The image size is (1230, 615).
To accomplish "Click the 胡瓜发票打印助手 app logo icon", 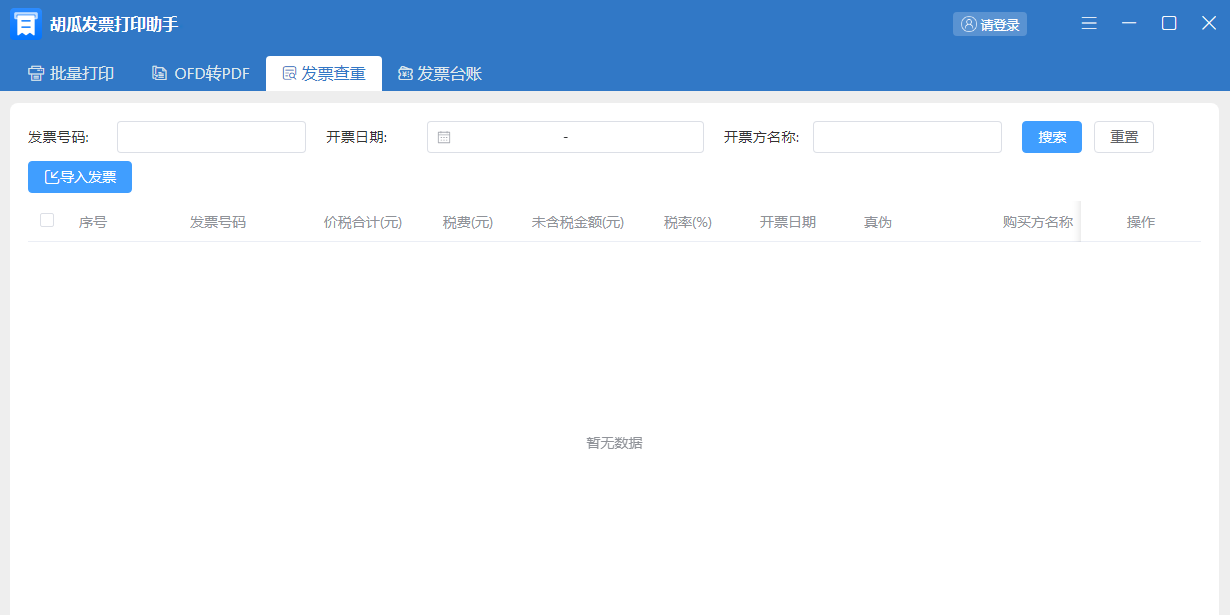I will point(25,24).
